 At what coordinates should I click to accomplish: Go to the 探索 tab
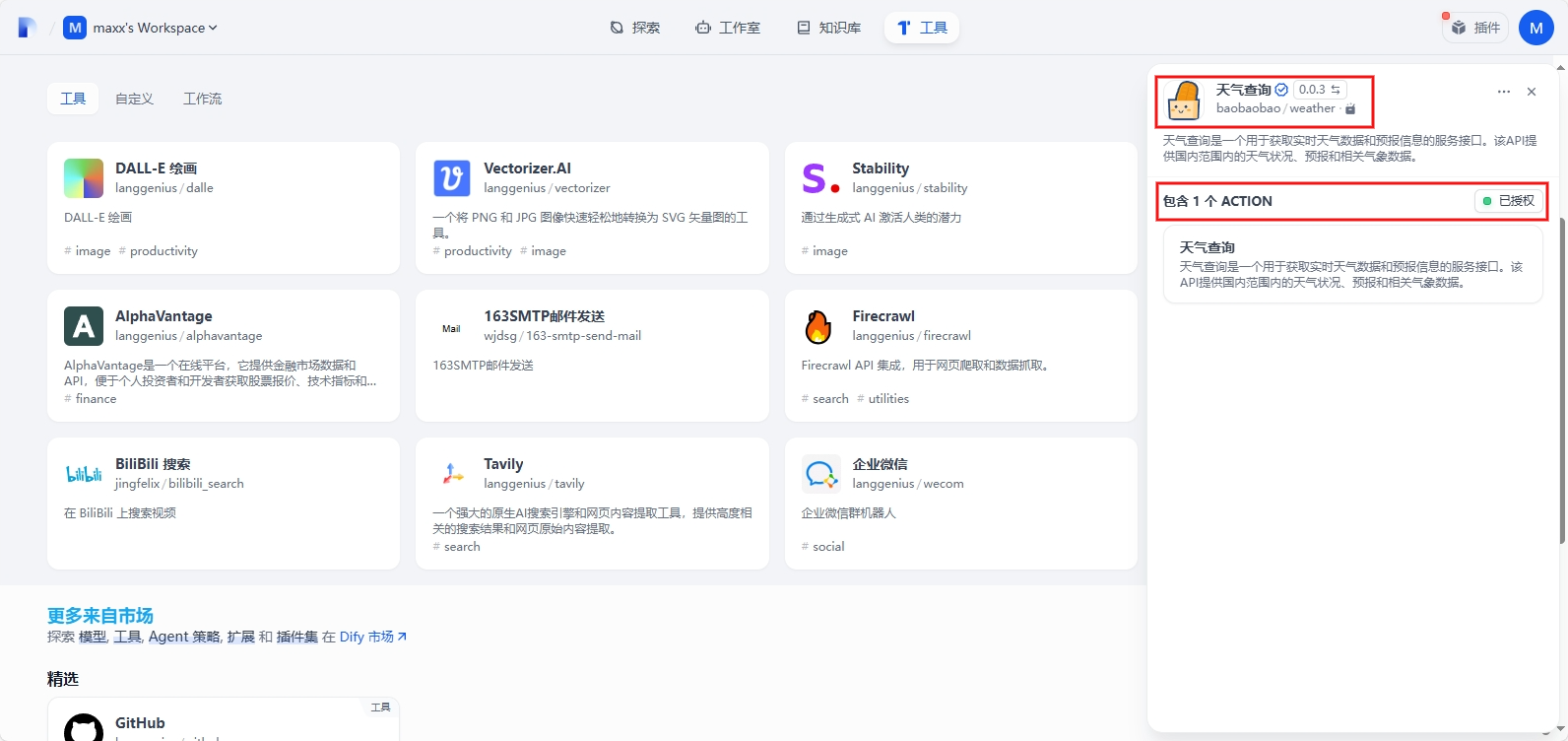point(634,28)
